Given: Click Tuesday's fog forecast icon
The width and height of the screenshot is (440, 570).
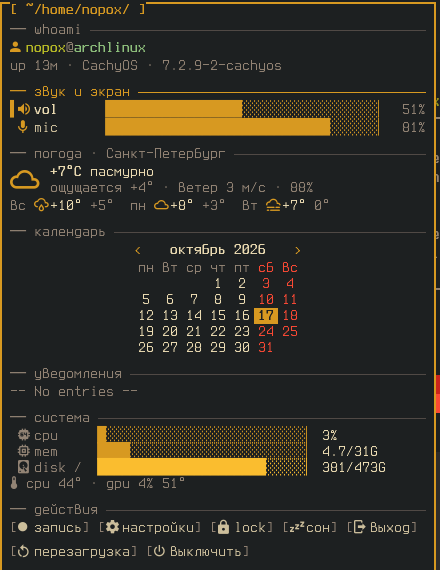Looking at the screenshot, I should (x=273, y=205).
